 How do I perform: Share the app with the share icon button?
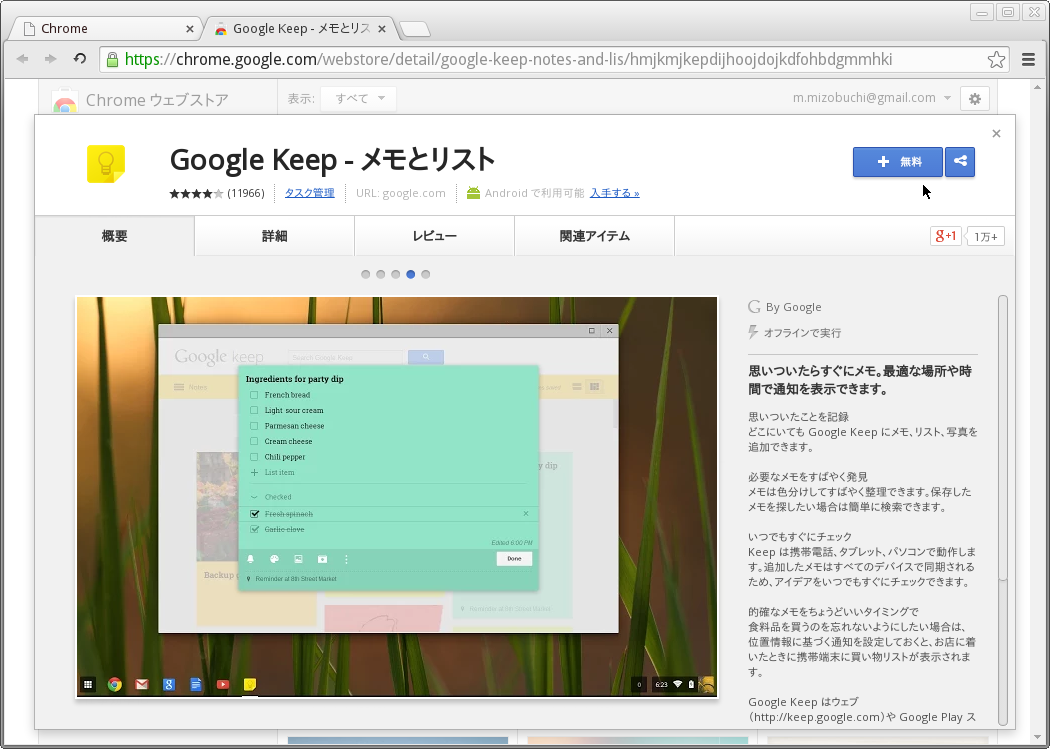tap(960, 161)
